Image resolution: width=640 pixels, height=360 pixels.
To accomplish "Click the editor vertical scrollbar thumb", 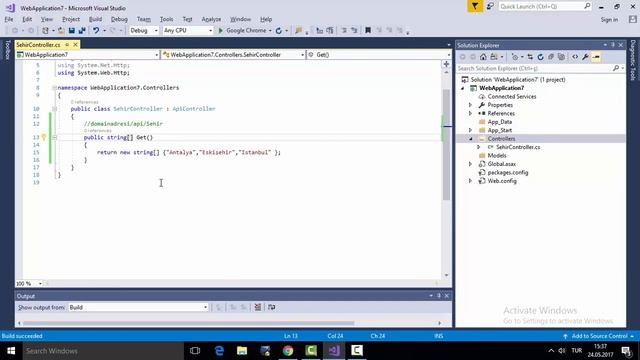I will 446,145.
